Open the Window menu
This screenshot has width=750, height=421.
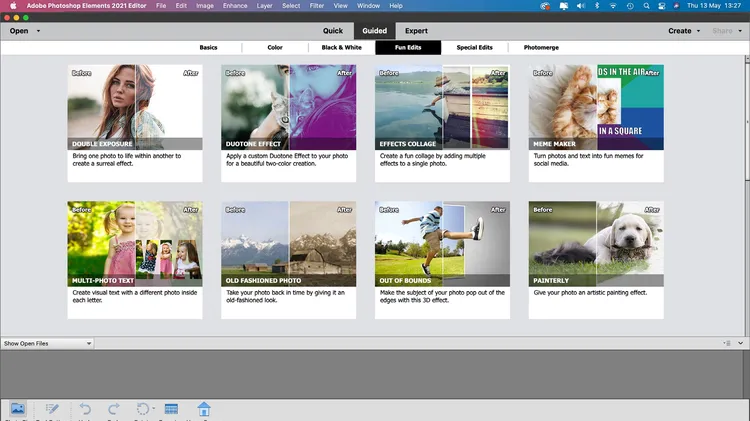tap(368, 6)
